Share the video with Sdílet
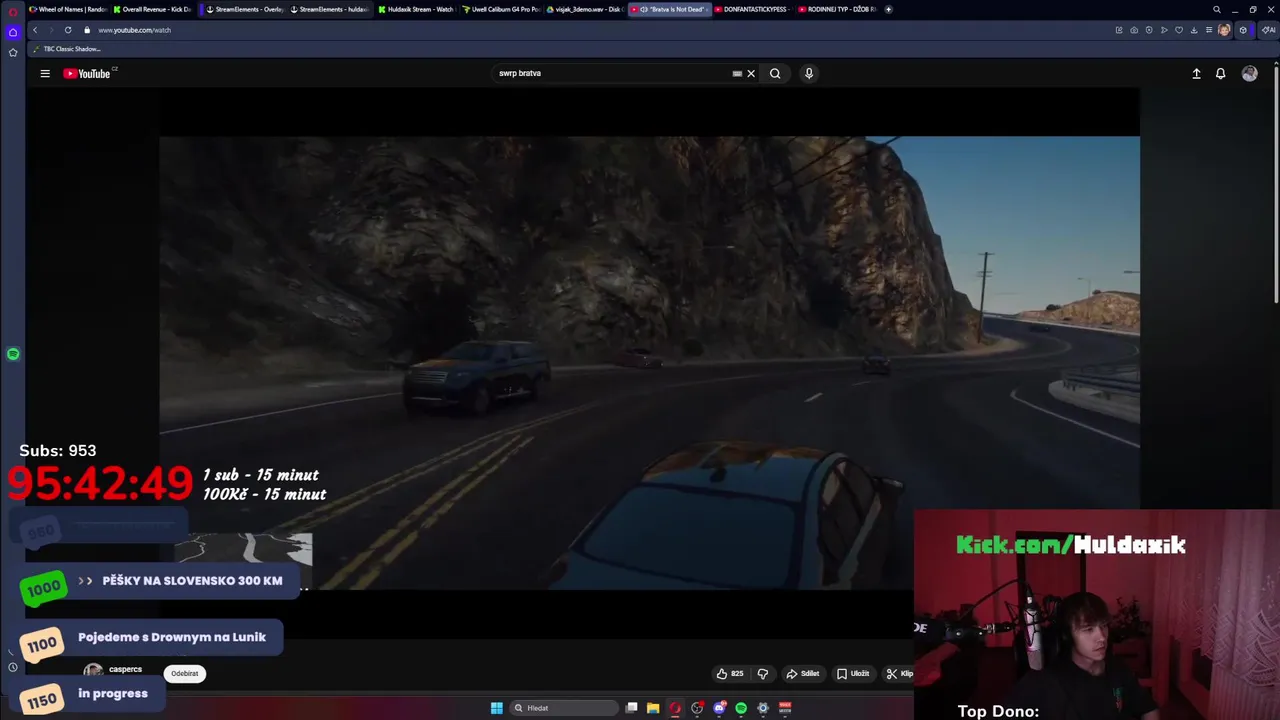Image resolution: width=1280 pixels, height=720 pixels. [x=803, y=674]
